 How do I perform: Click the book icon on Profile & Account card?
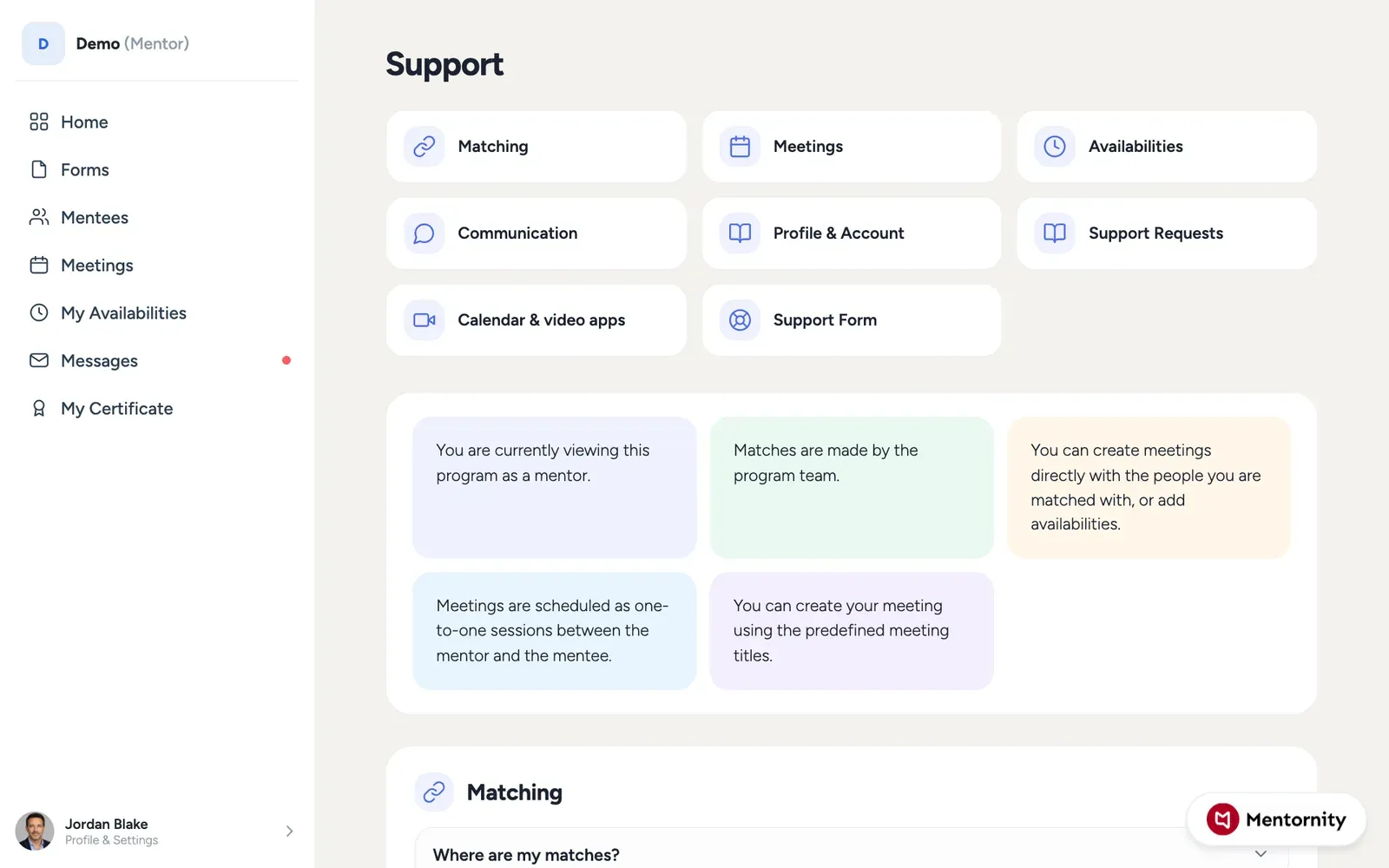pyautogui.click(x=740, y=233)
